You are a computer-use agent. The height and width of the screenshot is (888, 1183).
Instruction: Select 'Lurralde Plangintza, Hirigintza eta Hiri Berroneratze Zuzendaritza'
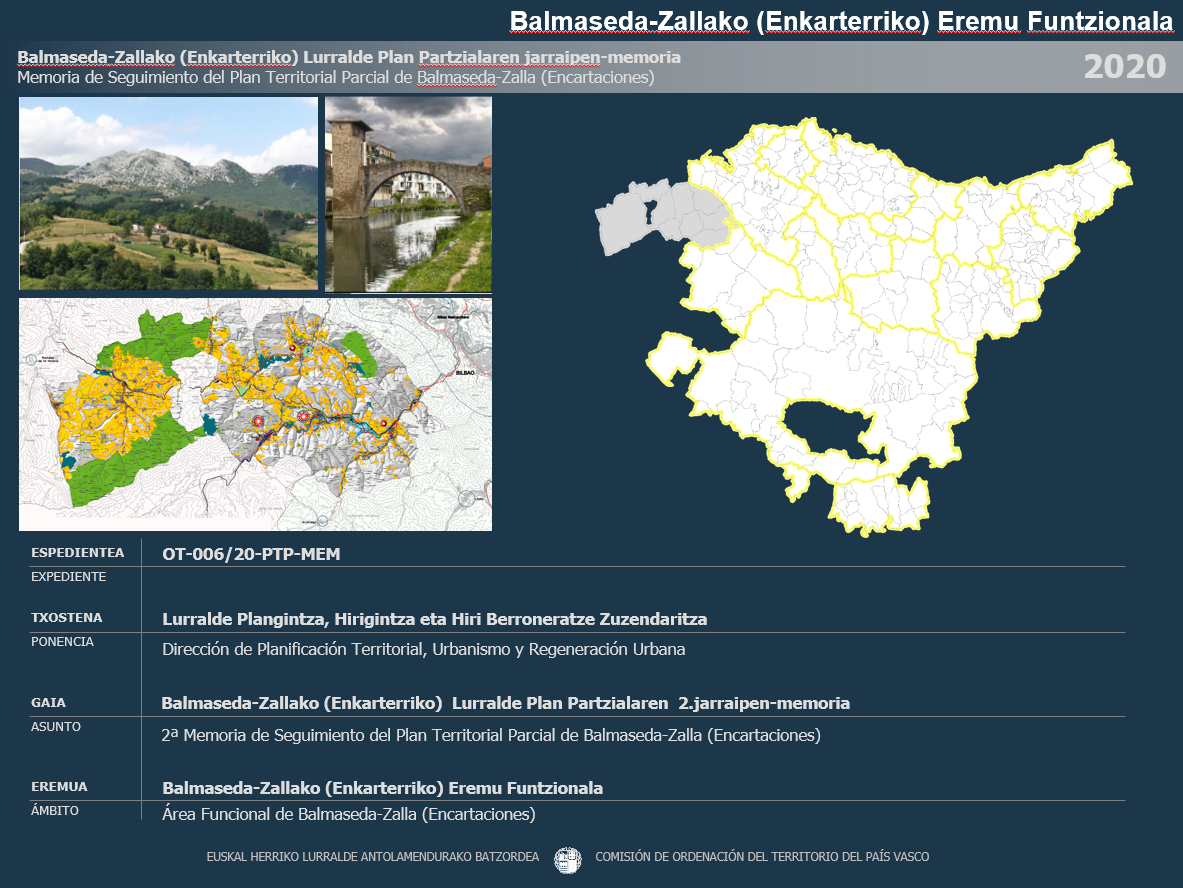tap(434, 619)
